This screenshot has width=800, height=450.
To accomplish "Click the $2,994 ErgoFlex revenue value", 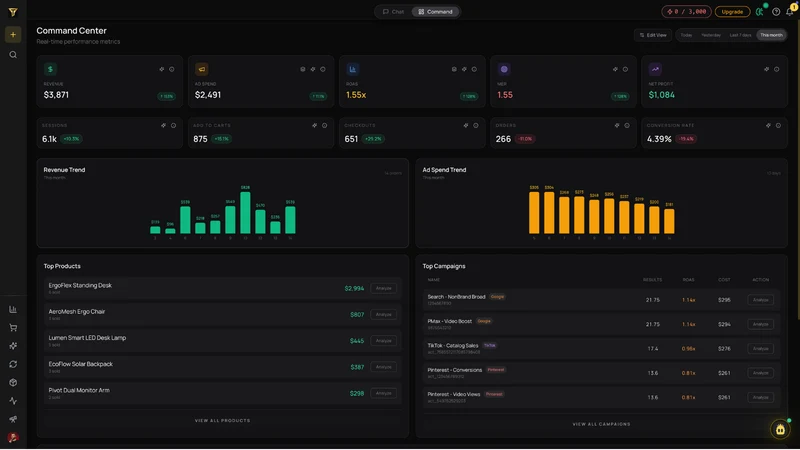I will click(354, 289).
